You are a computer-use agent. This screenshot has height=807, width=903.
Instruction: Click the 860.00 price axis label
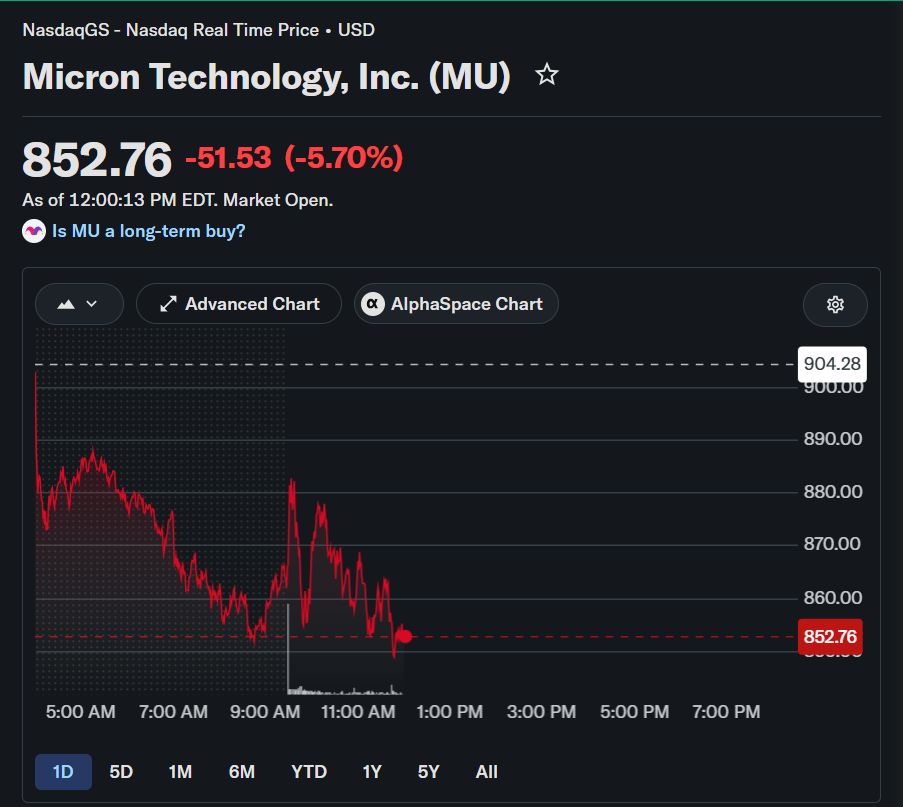pos(833,598)
